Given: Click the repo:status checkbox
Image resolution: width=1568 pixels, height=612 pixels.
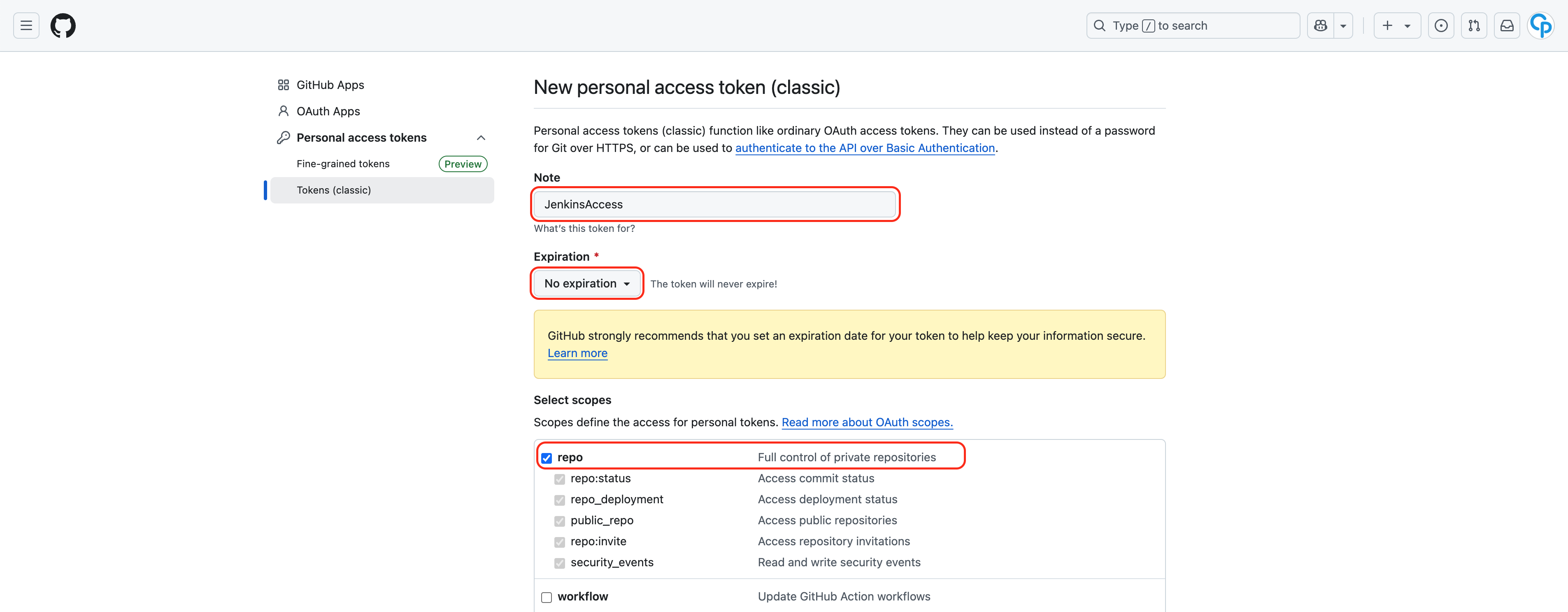Looking at the screenshot, I should [x=559, y=479].
